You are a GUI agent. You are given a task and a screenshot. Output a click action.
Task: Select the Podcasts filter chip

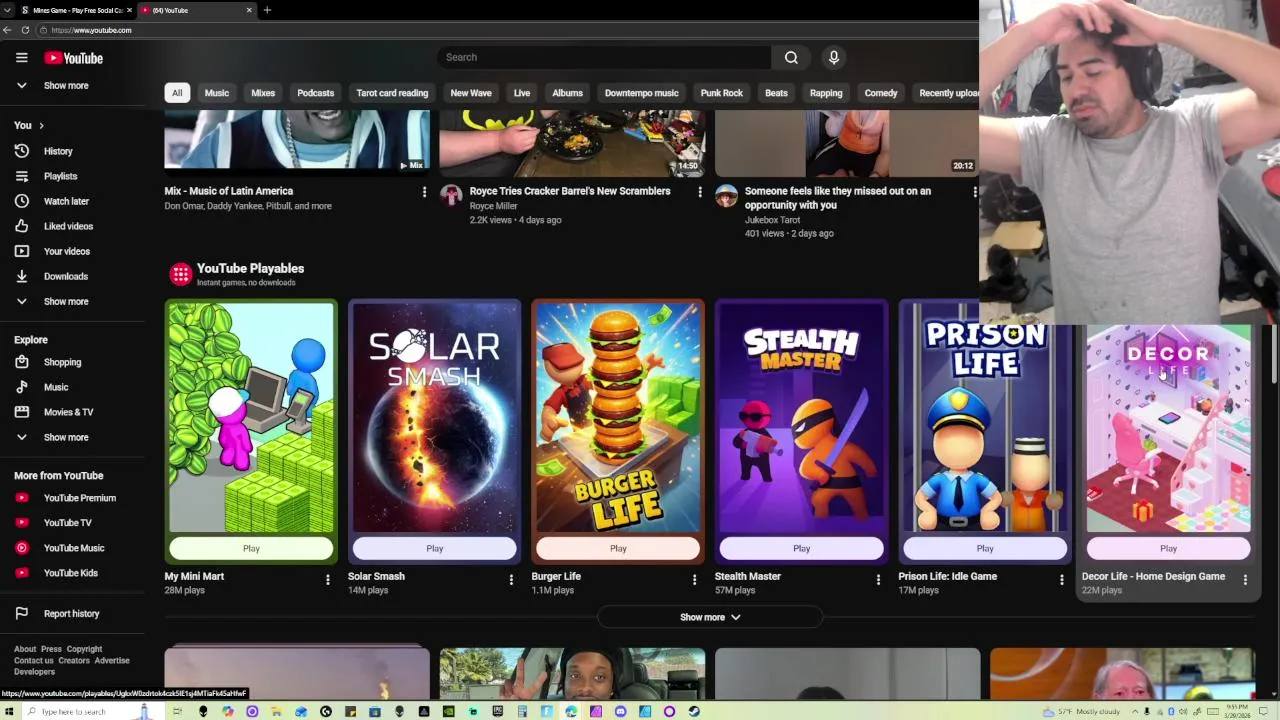[x=316, y=93]
